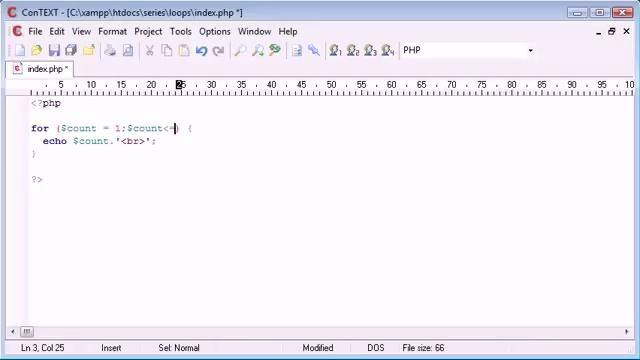Run user command 2 icon
Image resolution: width=640 pixels, height=360 pixels.
click(353, 51)
